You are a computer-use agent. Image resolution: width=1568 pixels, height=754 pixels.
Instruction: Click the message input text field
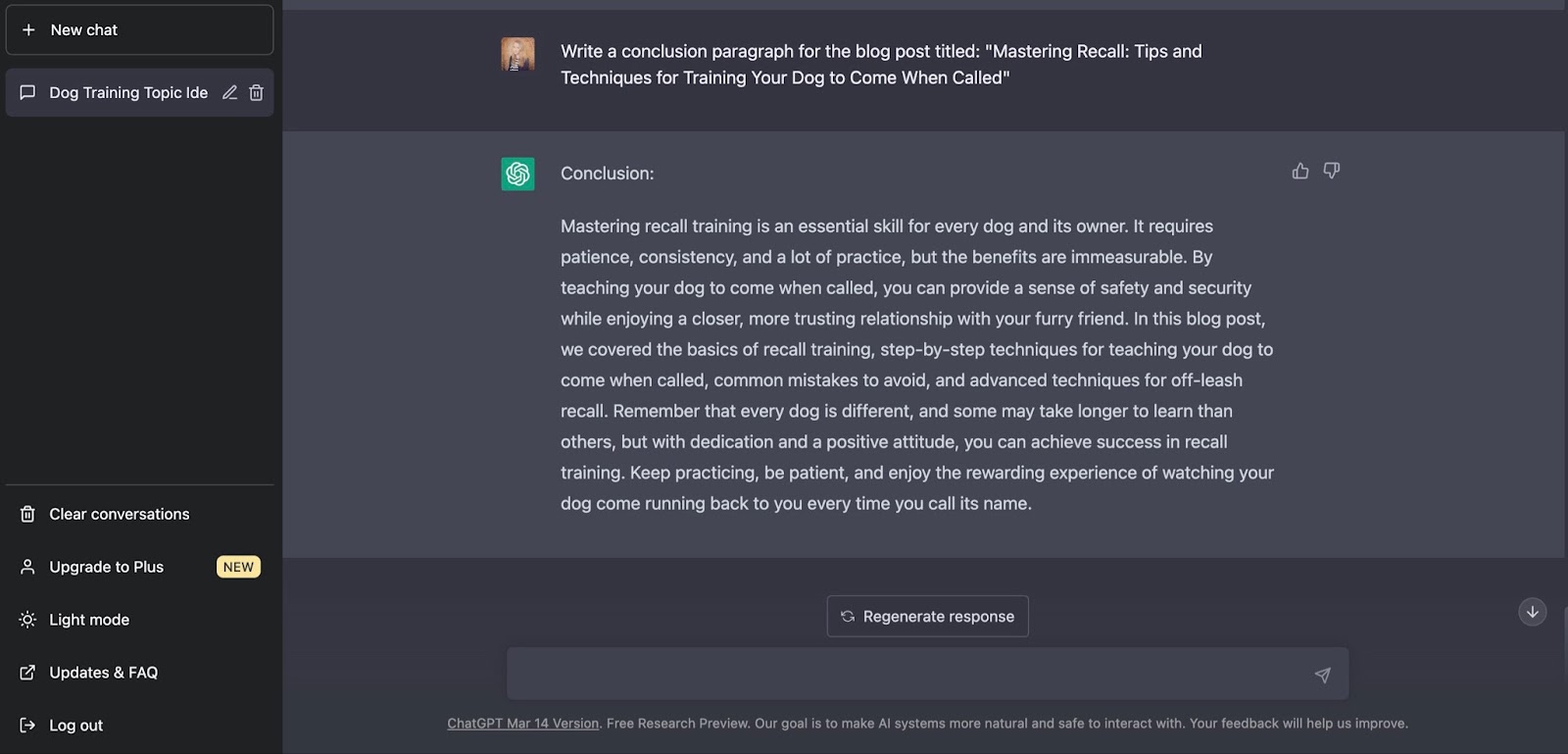click(907, 674)
